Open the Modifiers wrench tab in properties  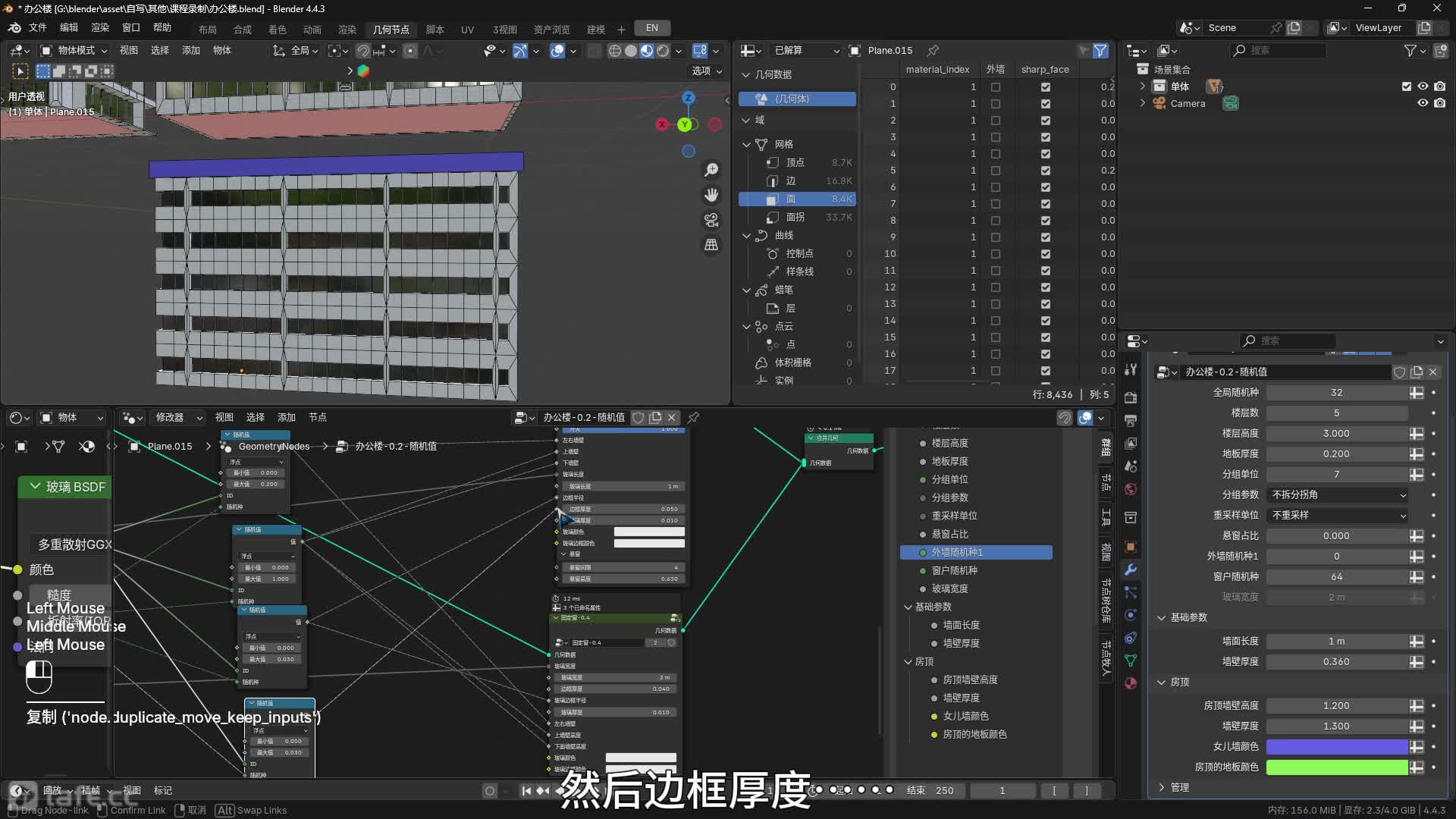[1131, 570]
